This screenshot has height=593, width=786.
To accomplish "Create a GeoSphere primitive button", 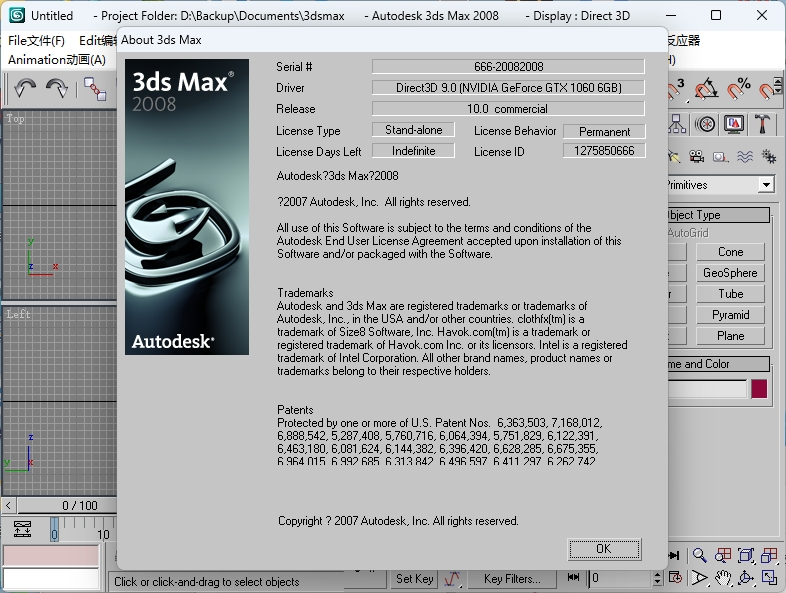I will coord(730,273).
